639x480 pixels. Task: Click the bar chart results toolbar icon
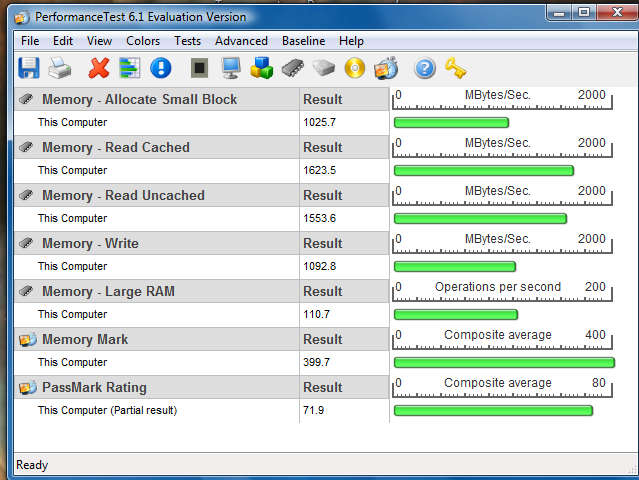tap(130, 68)
